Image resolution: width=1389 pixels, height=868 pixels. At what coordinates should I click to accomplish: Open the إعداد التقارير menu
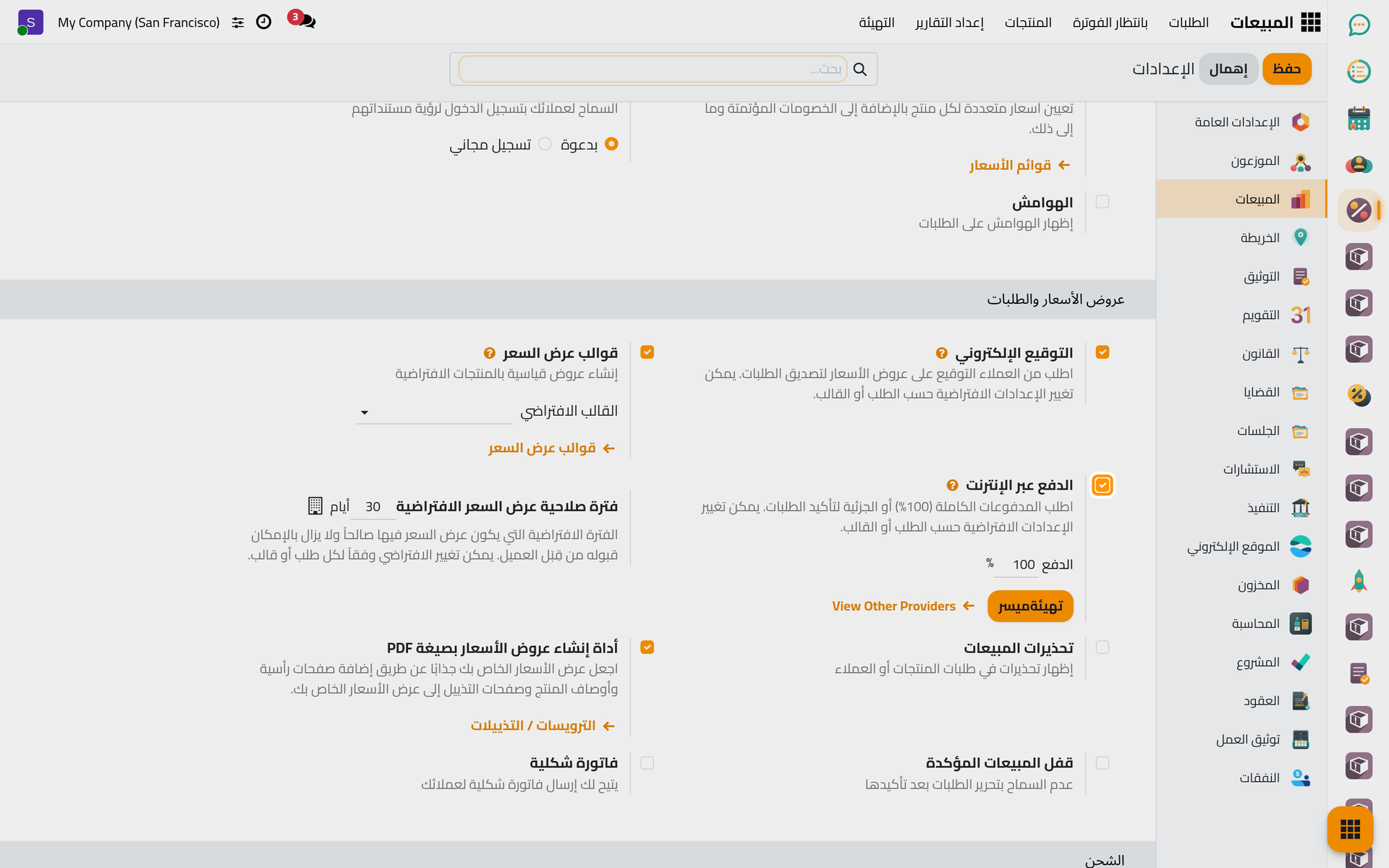pyautogui.click(x=949, y=22)
